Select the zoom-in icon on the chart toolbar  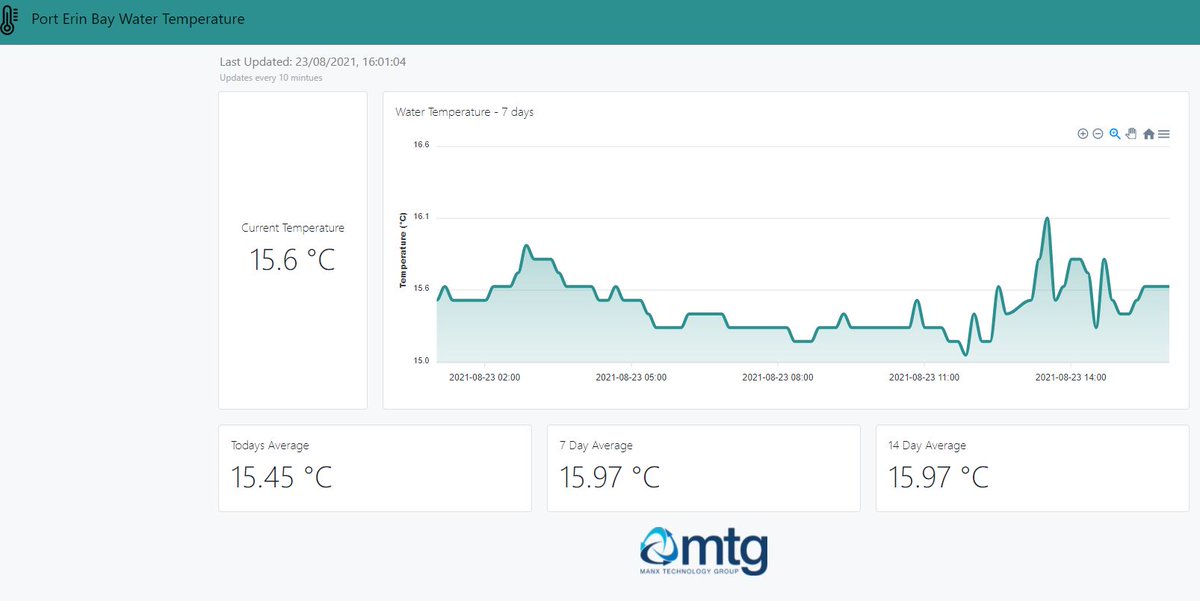1083,133
